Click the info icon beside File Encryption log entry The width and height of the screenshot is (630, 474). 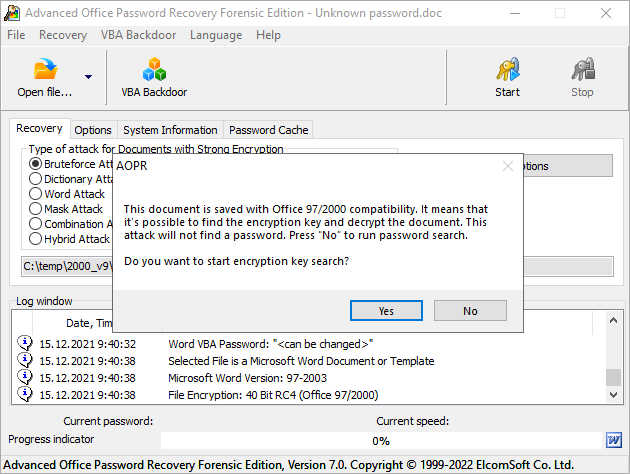25,395
